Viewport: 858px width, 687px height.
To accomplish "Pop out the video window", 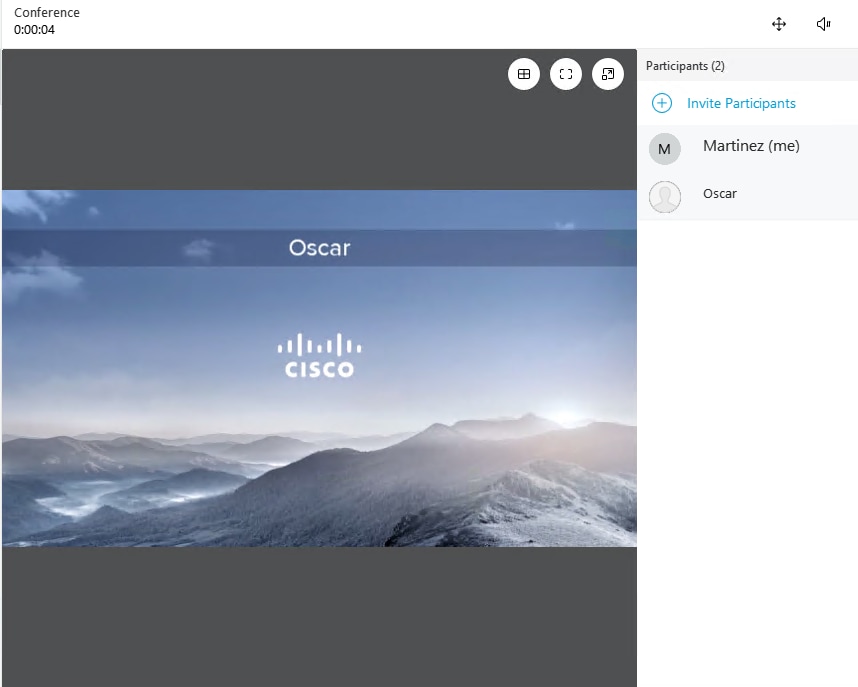I will coord(608,74).
